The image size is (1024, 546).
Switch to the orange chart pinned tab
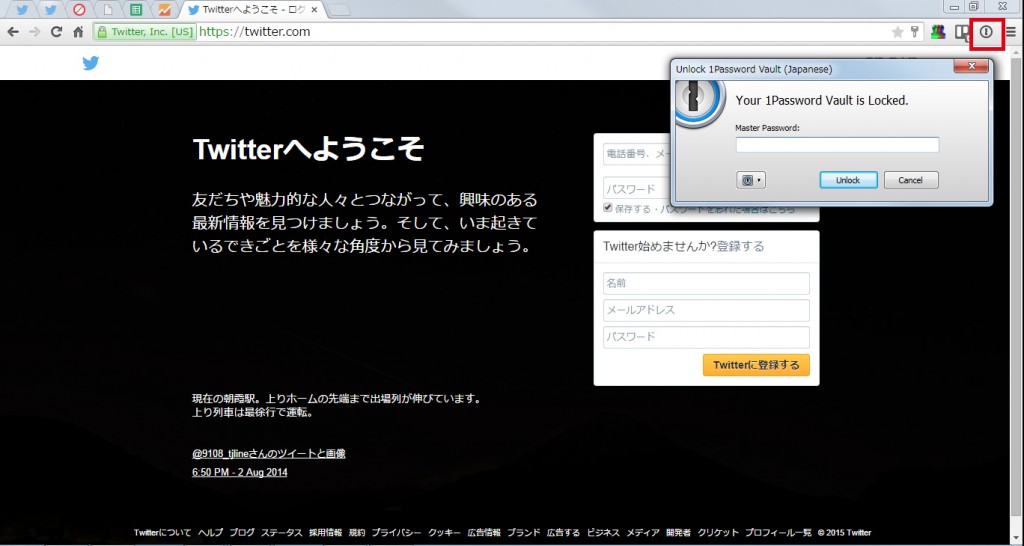pos(165,10)
